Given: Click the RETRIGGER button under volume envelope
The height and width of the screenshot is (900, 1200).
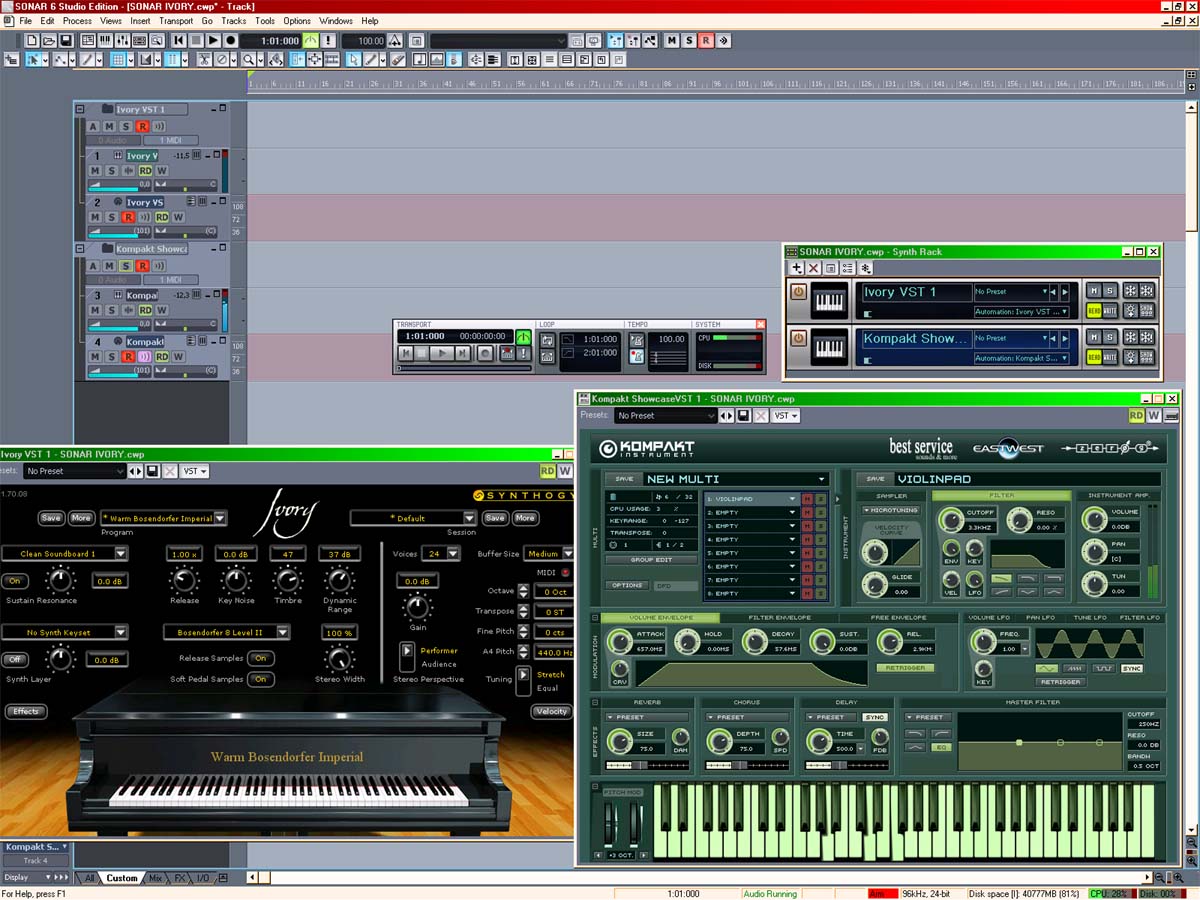Looking at the screenshot, I should click(x=904, y=668).
